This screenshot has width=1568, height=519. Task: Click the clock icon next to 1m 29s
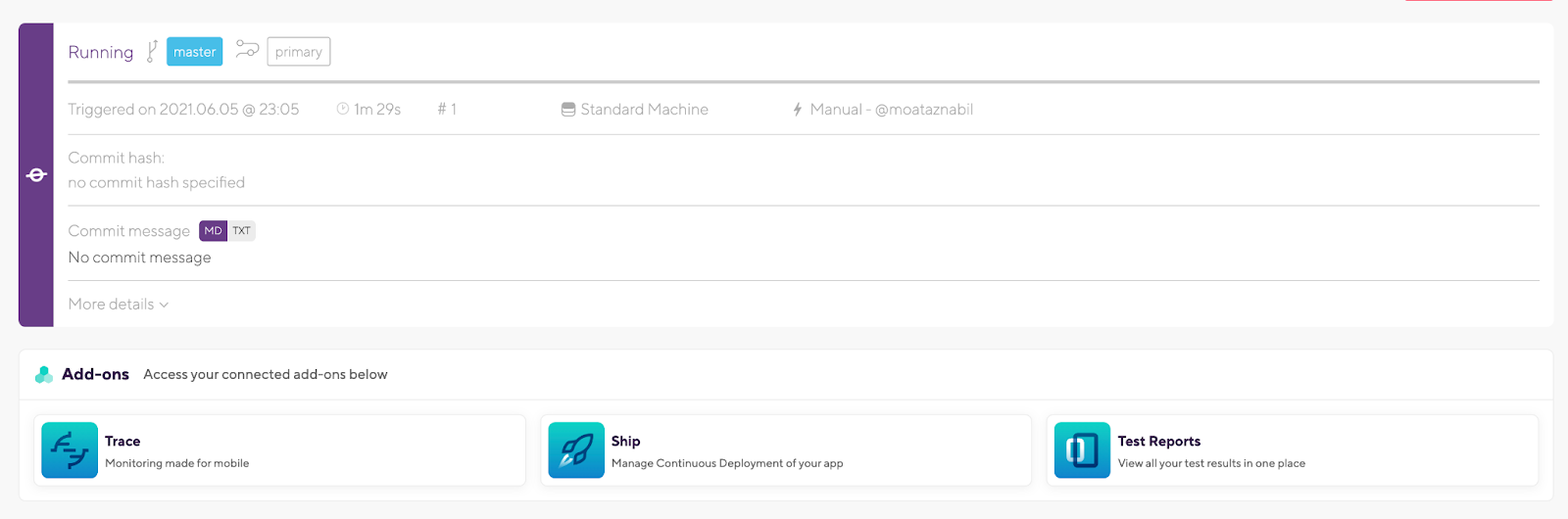(343, 109)
